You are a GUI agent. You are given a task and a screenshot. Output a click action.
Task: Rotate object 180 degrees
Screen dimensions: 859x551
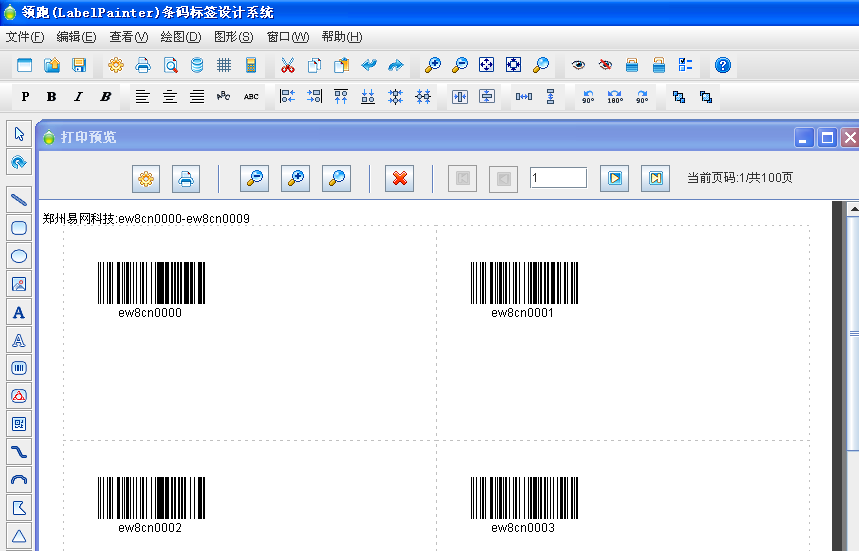click(x=615, y=97)
